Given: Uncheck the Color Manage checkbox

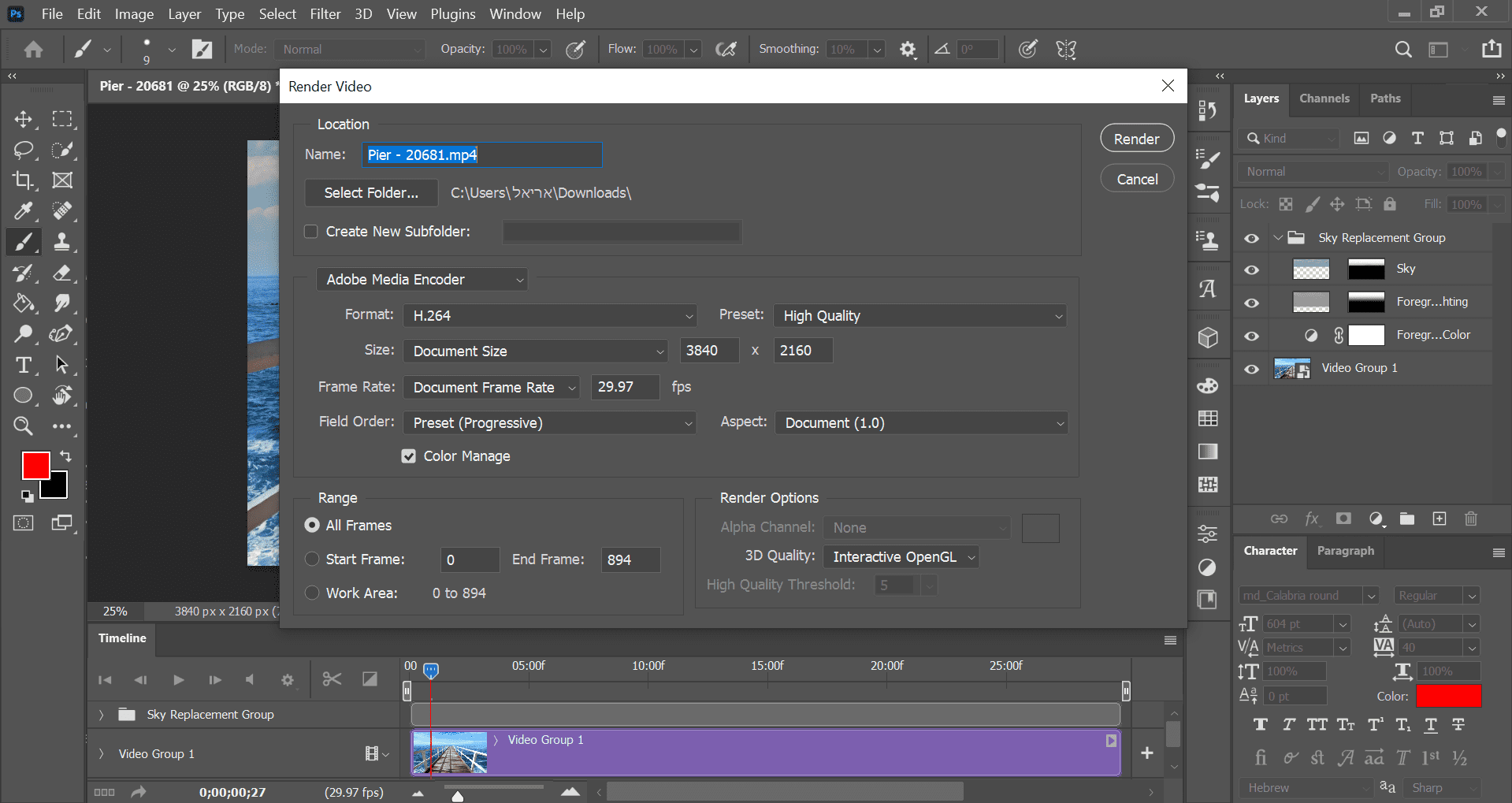Looking at the screenshot, I should (408, 456).
